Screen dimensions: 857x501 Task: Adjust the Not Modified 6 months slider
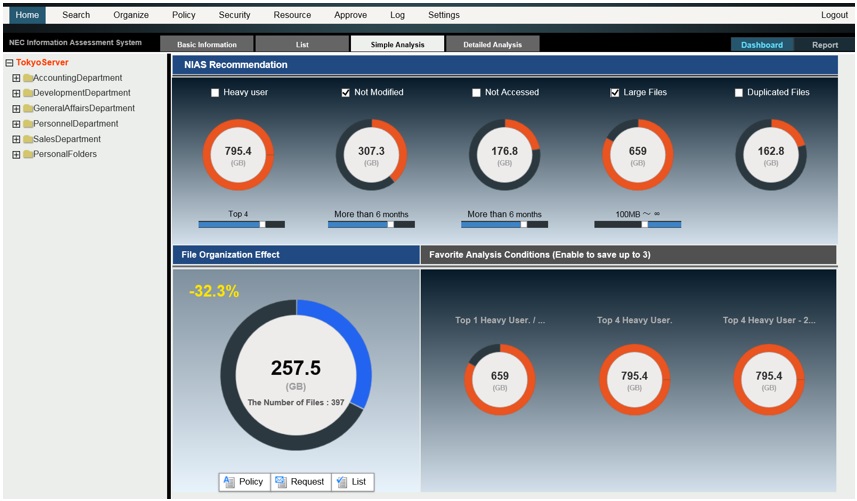[x=371, y=225]
